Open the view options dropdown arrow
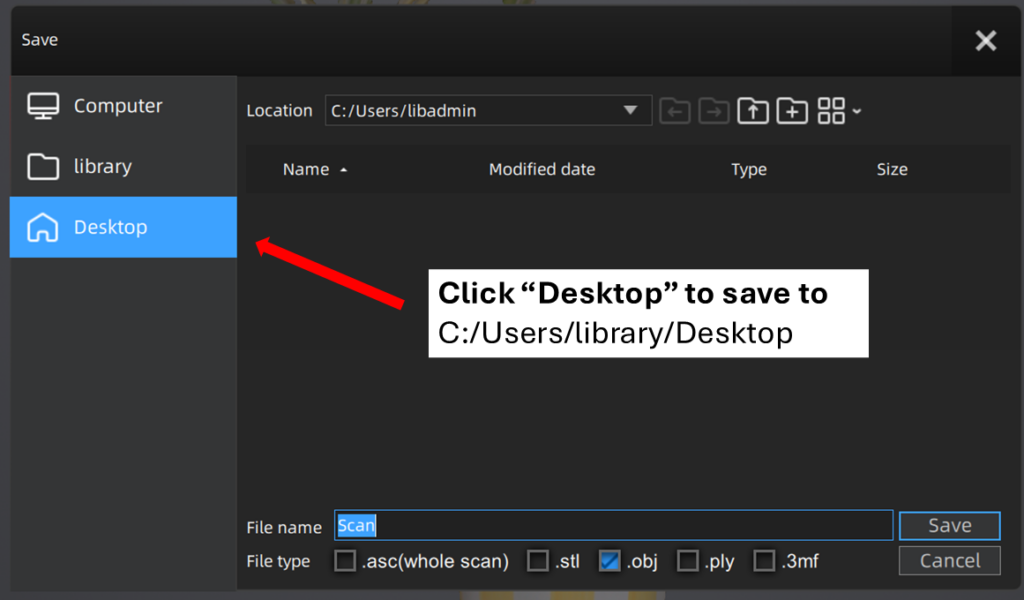 pos(857,112)
